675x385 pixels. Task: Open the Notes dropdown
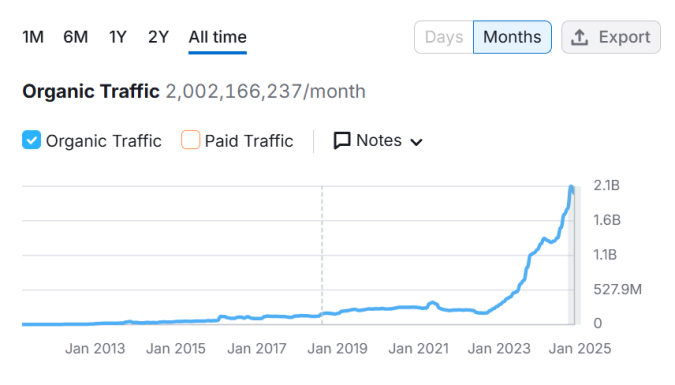tap(378, 140)
